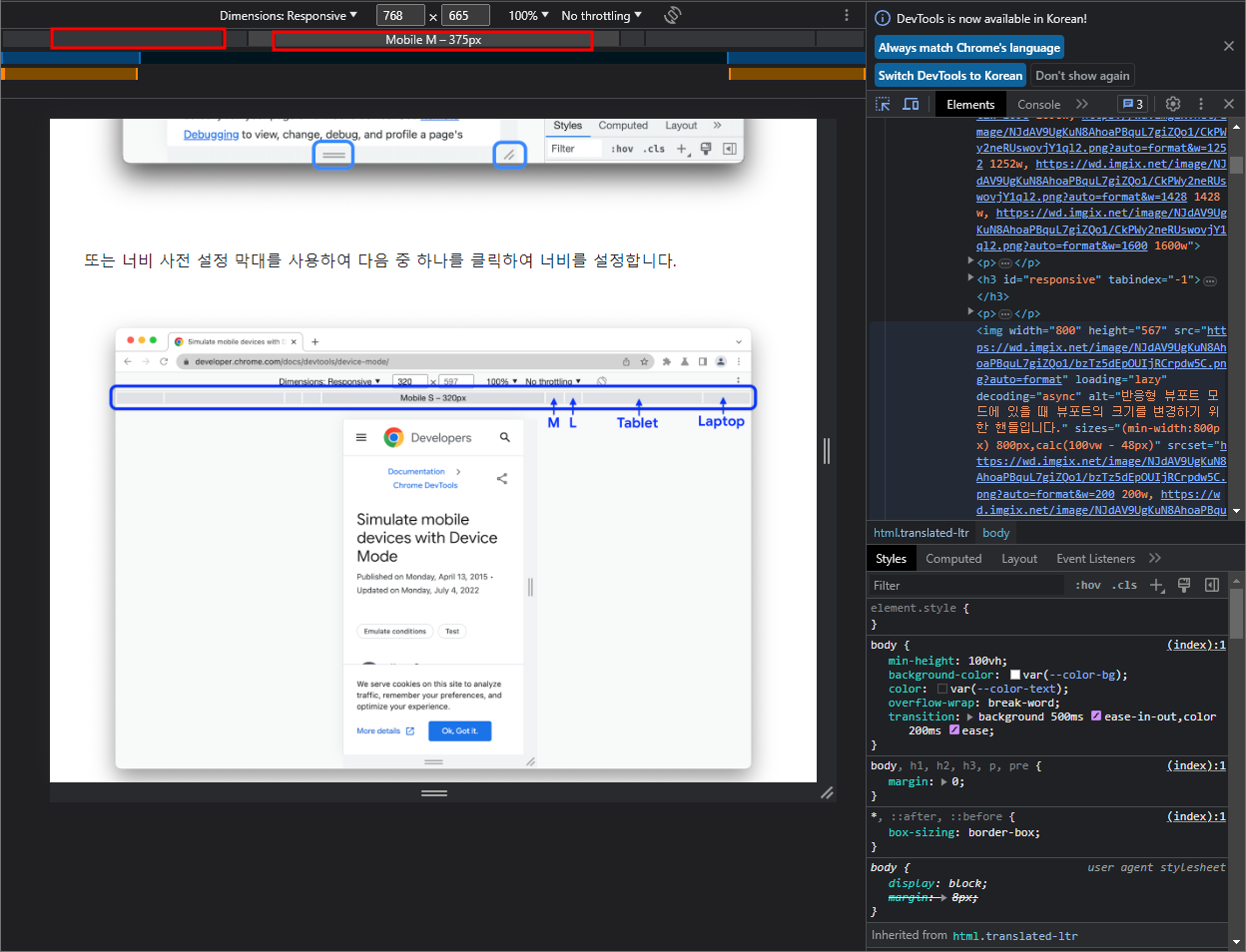
Task: Click the orange media query bar on right
Action: click(x=797, y=74)
